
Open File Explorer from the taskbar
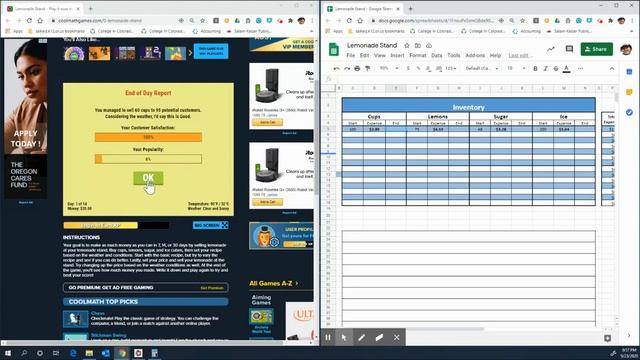(89, 353)
